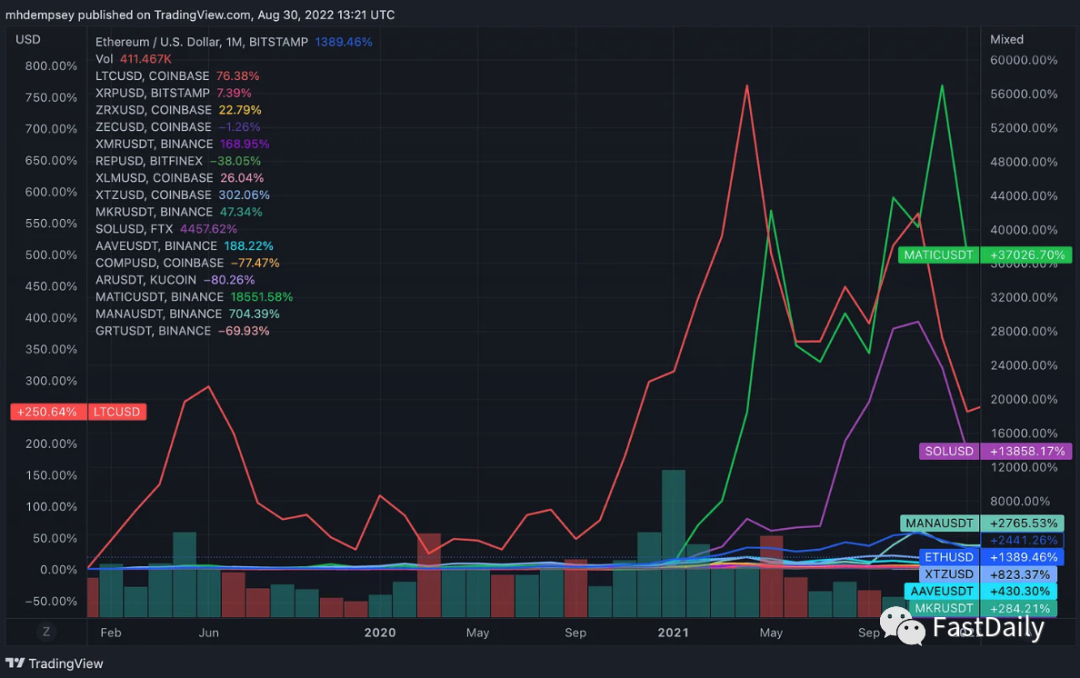The image size is (1080, 678).
Task: Select the XMRUSDT, BINANCE legend entry
Action: point(182,144)
